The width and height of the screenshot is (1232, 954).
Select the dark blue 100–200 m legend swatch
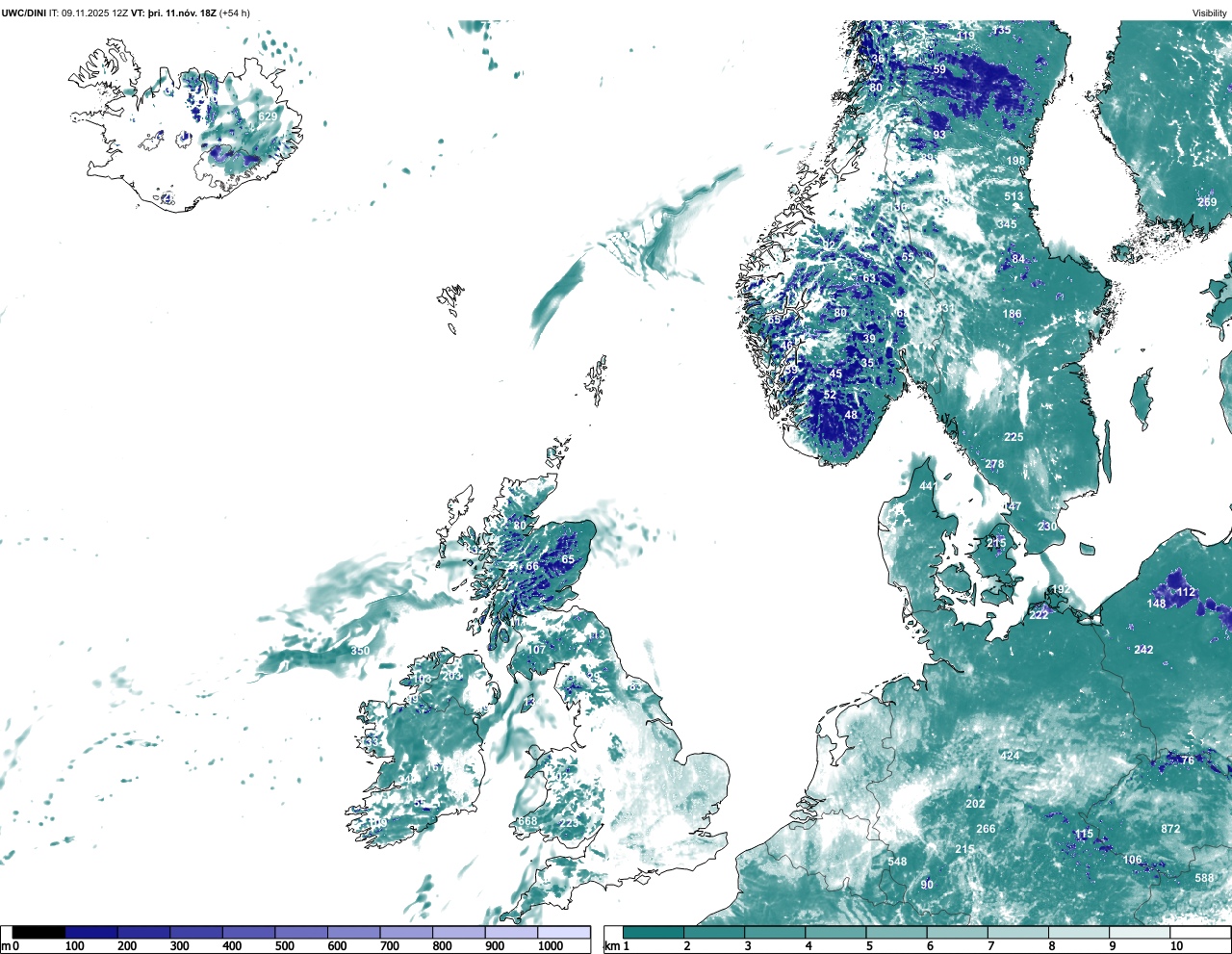click(x=91, y=932)
